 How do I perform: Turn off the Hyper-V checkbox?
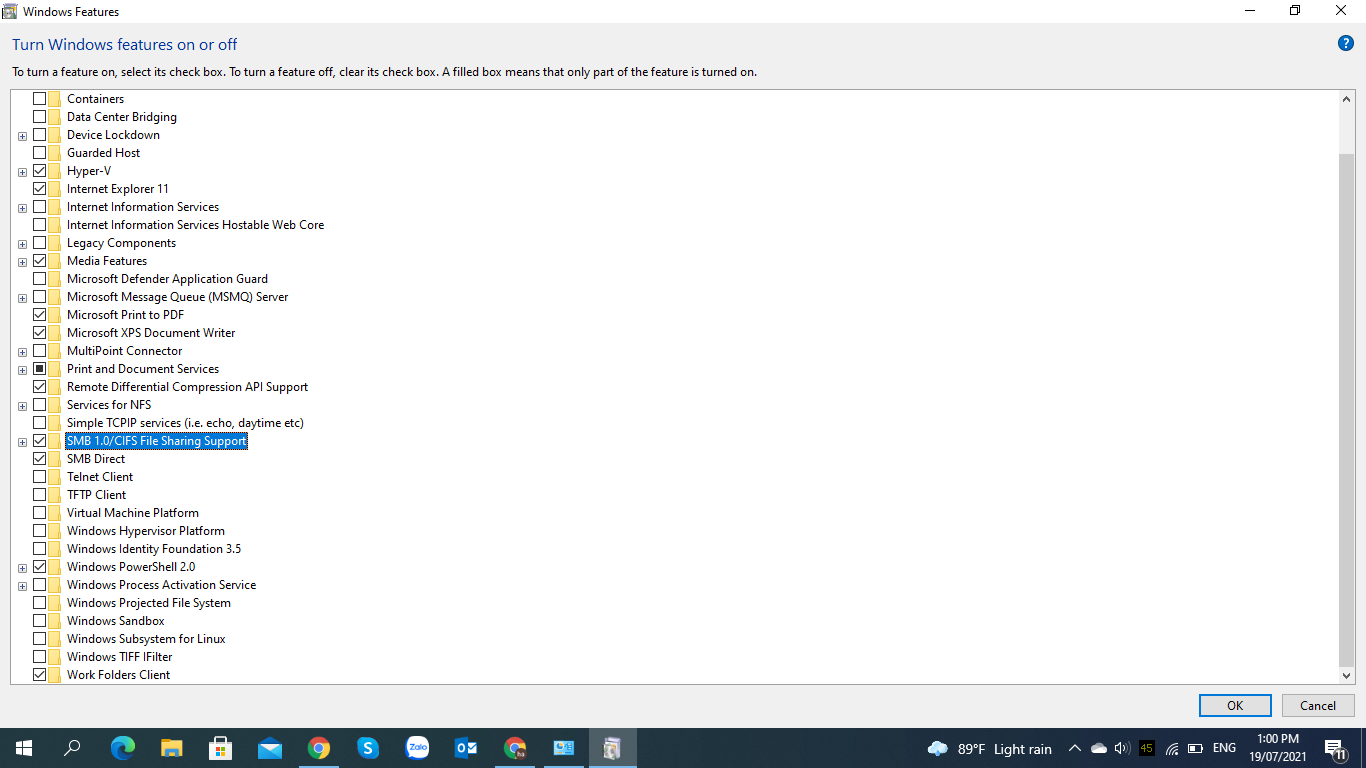coord(40,171)
